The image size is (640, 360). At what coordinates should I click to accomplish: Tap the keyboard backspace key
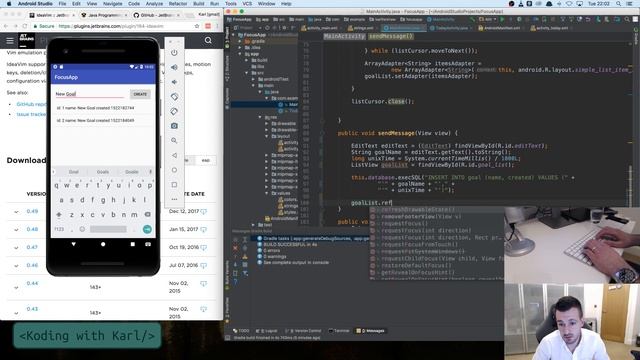tap(147, 214)
